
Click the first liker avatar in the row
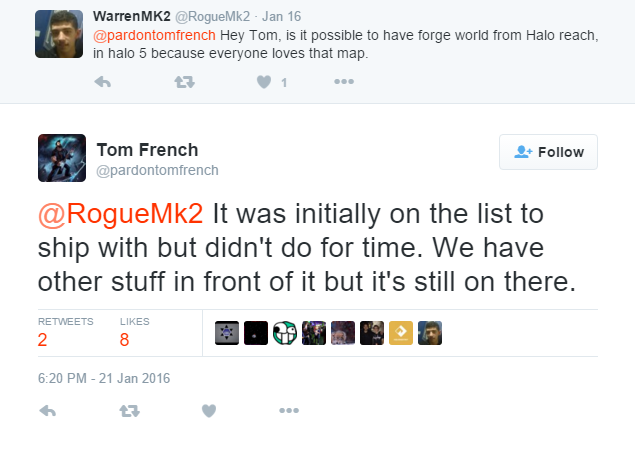pos(227,332)
